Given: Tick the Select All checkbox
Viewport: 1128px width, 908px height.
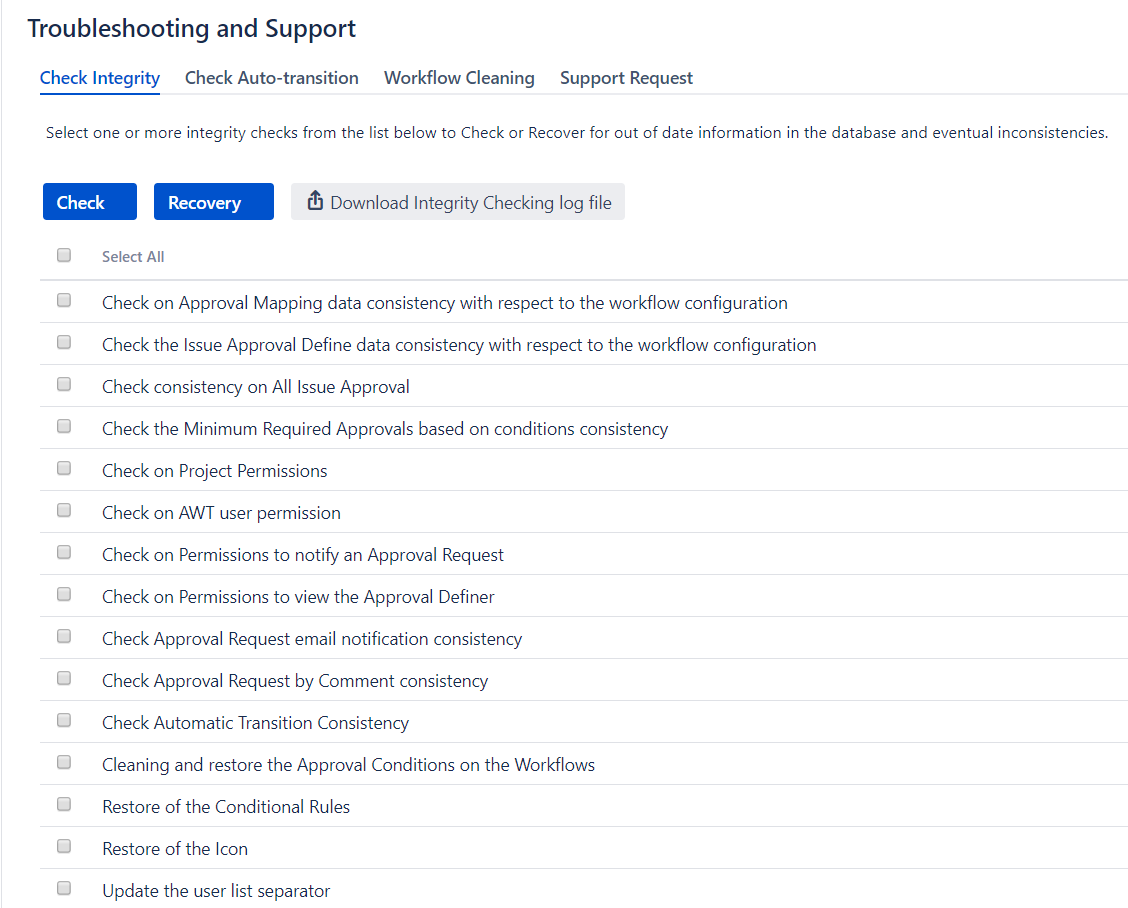Looking at the screenshot, I should 64,256.
